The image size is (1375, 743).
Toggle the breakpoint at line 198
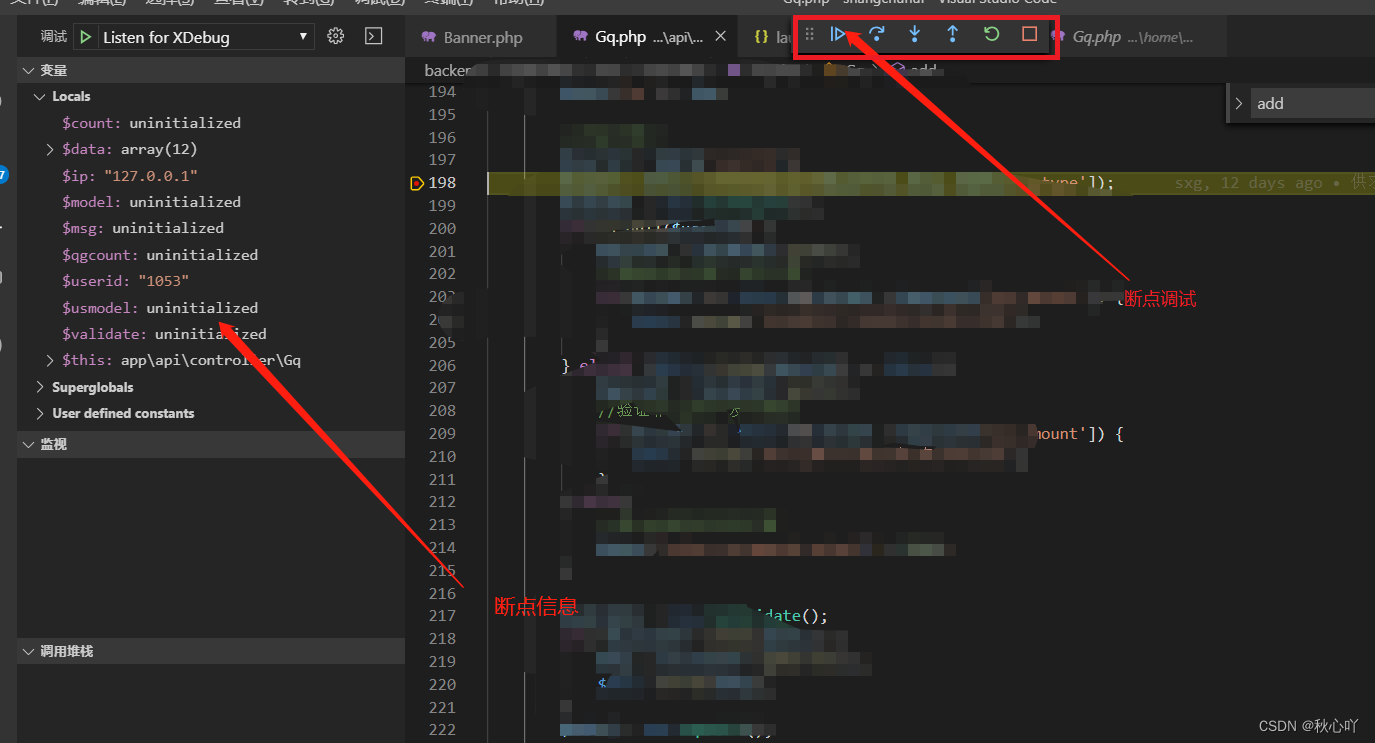418,183
